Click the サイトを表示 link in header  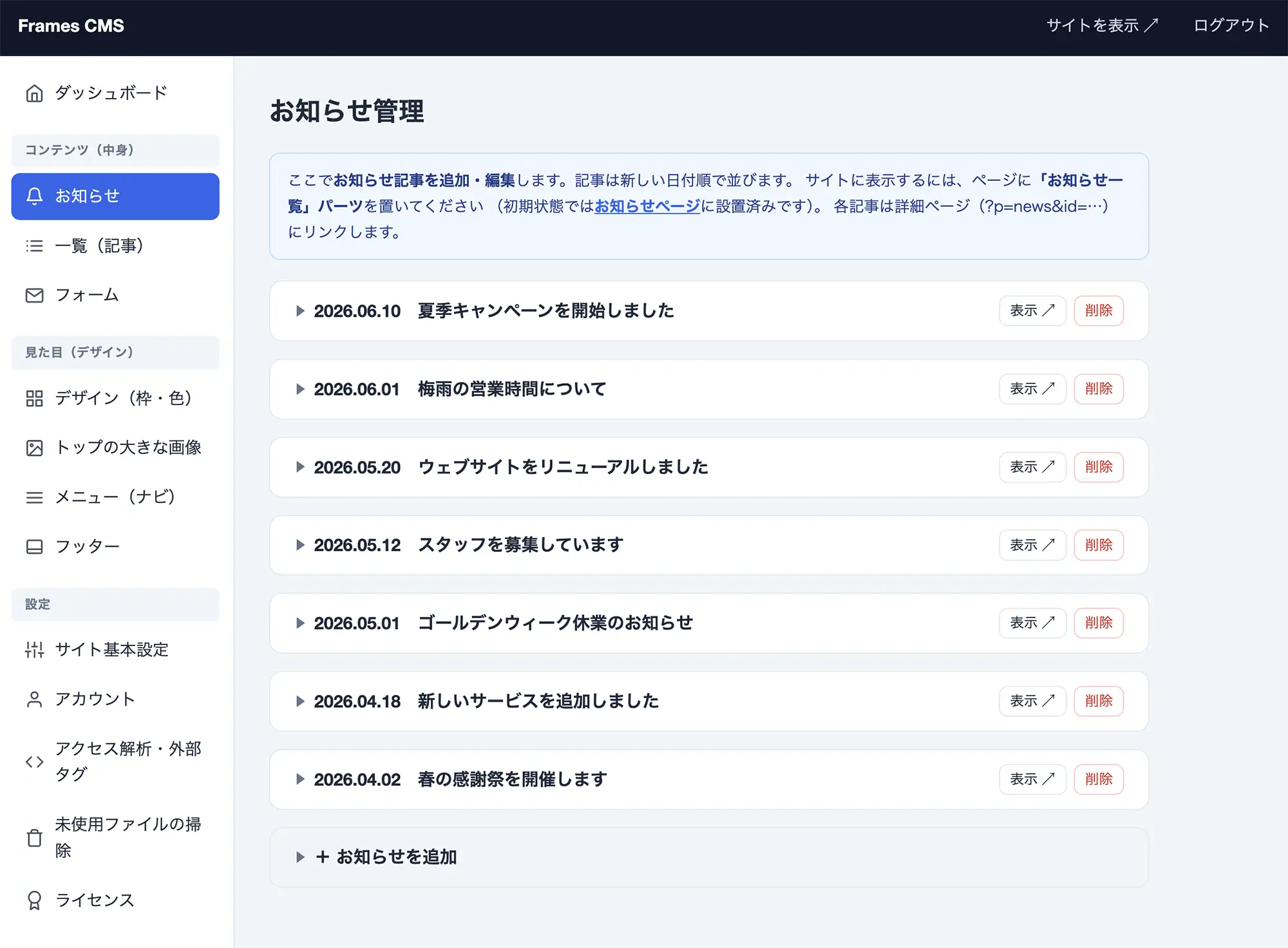pos(1103,26)
